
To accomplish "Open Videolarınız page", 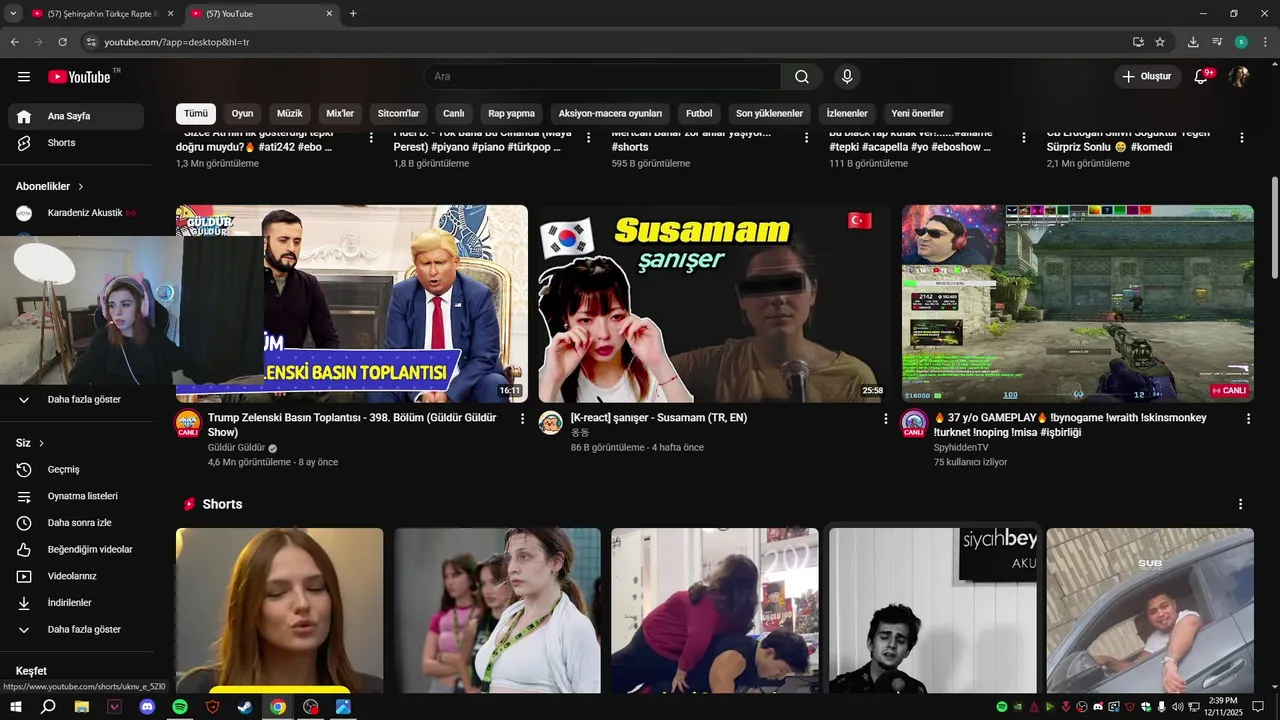I will coord(76,576).
